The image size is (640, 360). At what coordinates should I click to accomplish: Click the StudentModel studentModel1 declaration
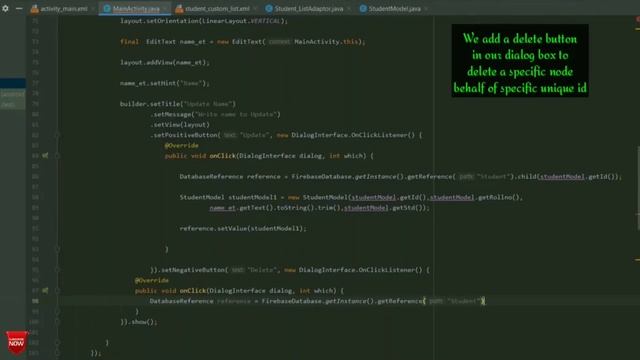351,197
